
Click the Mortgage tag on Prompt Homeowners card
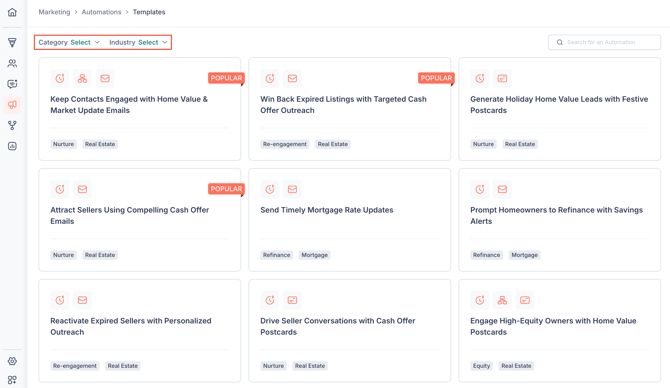[524, 255]
